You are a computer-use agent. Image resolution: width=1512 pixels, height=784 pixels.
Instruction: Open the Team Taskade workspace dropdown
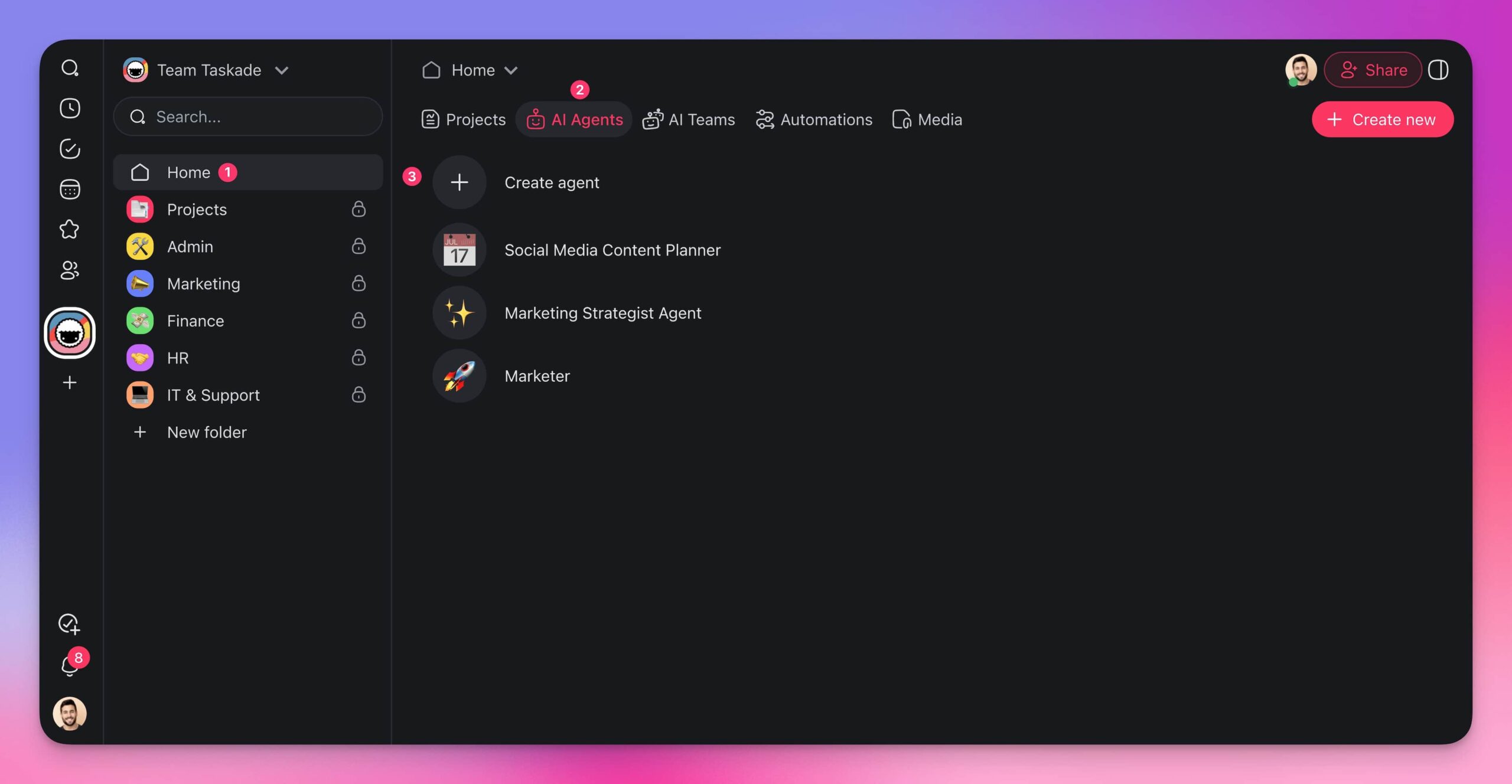[x=282, y=70]
